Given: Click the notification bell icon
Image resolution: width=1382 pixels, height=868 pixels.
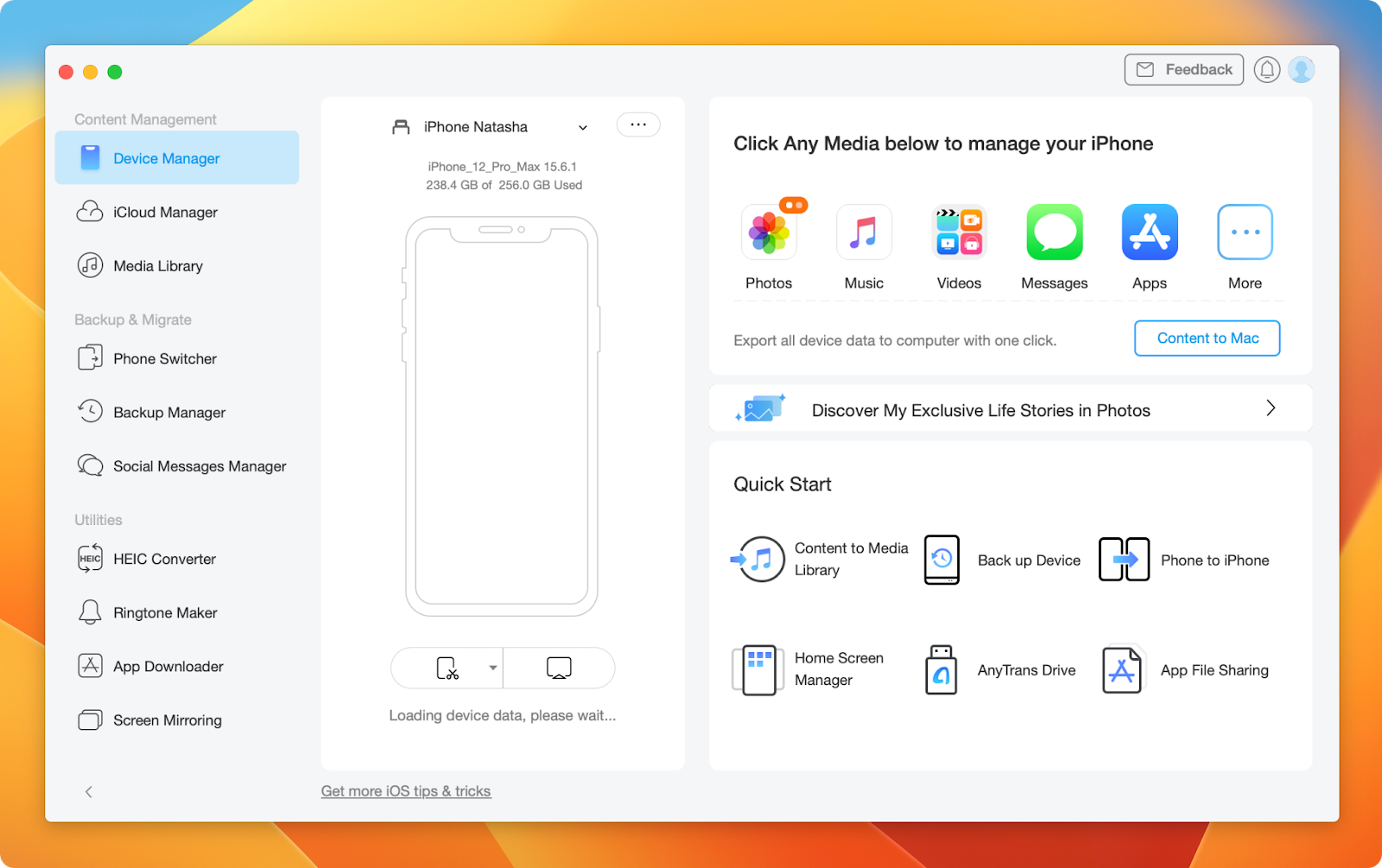Looking at the screenshot, I should [x=1266, y=70].
